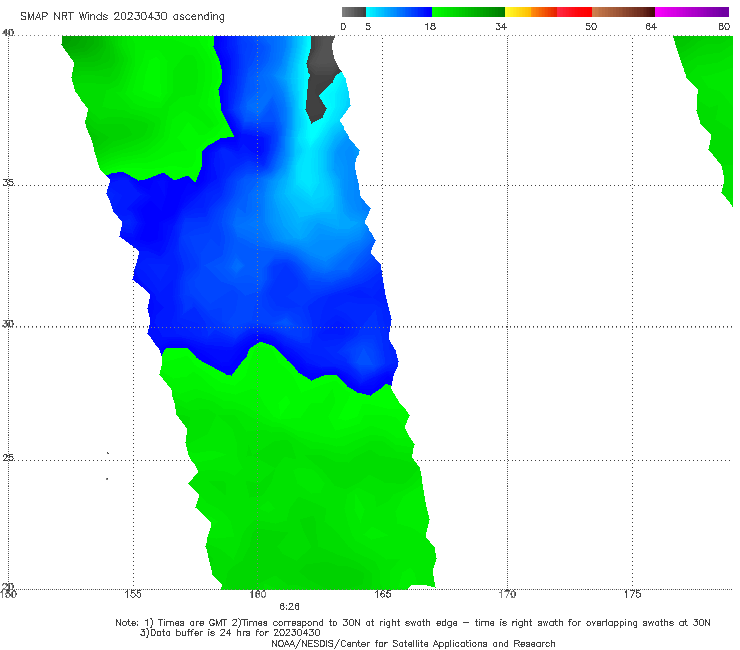740x650 pixels.
Task: Click longitude label '155' on the bottom axis
Action: [x=133, y=594]
